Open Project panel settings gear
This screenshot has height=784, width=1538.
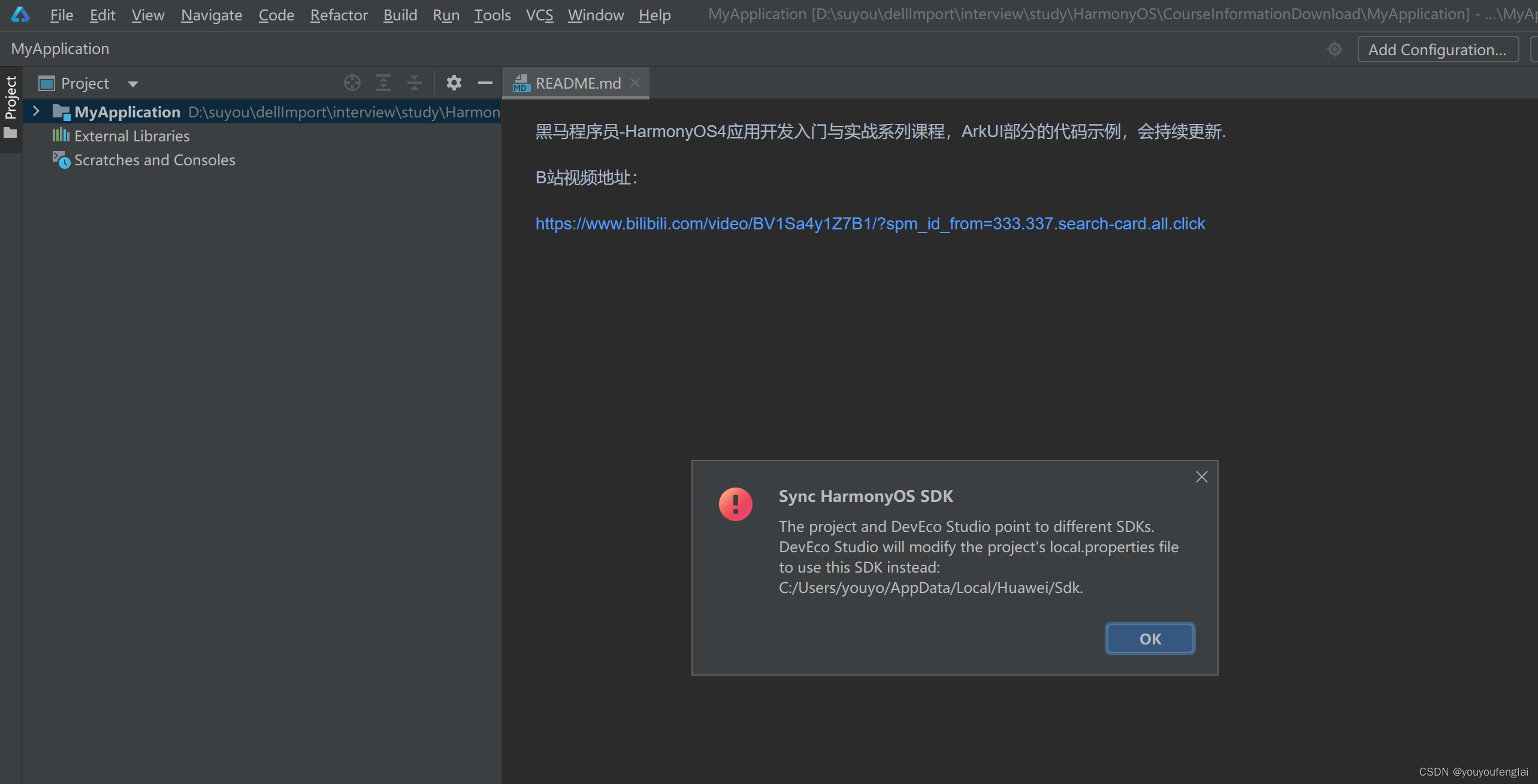click(454, 83)
